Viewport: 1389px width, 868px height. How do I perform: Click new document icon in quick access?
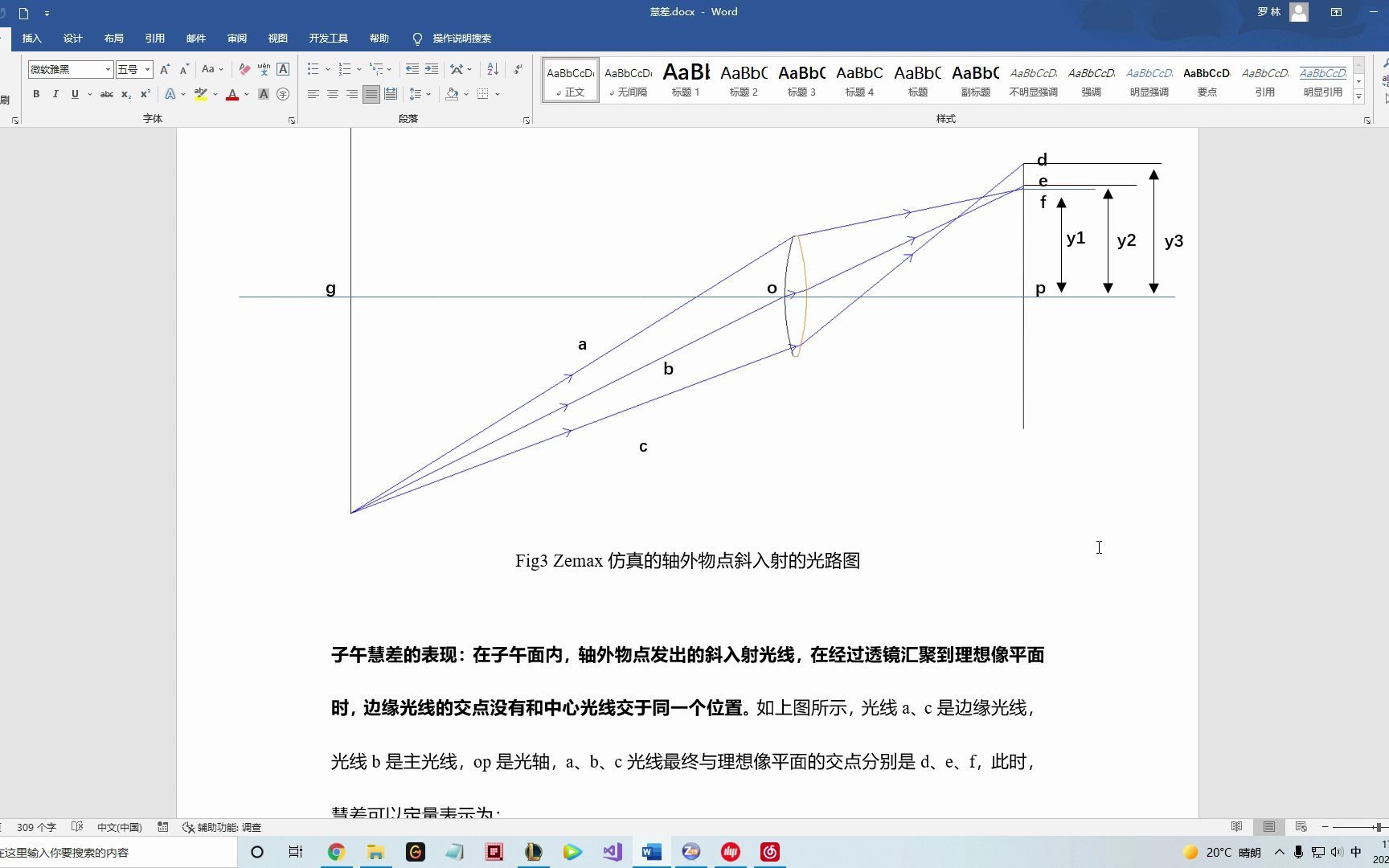(x=24, y=13)
